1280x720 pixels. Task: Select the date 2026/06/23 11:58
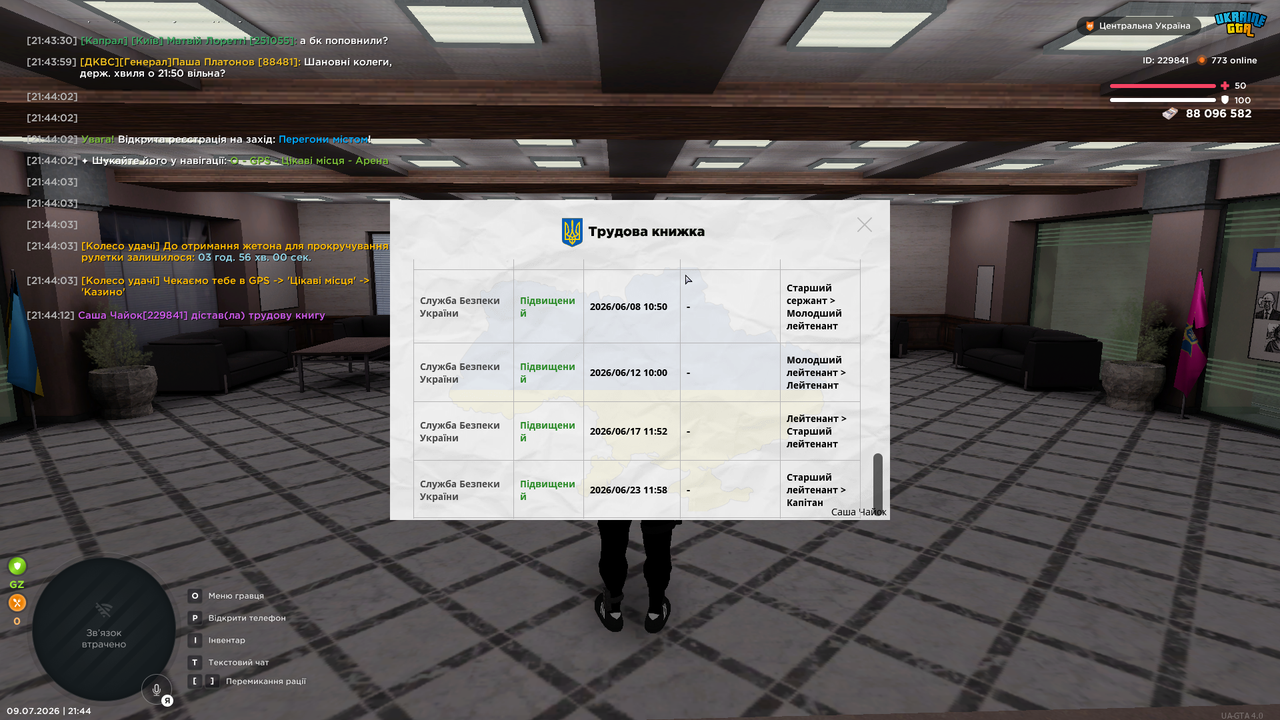tap(628, 490)
